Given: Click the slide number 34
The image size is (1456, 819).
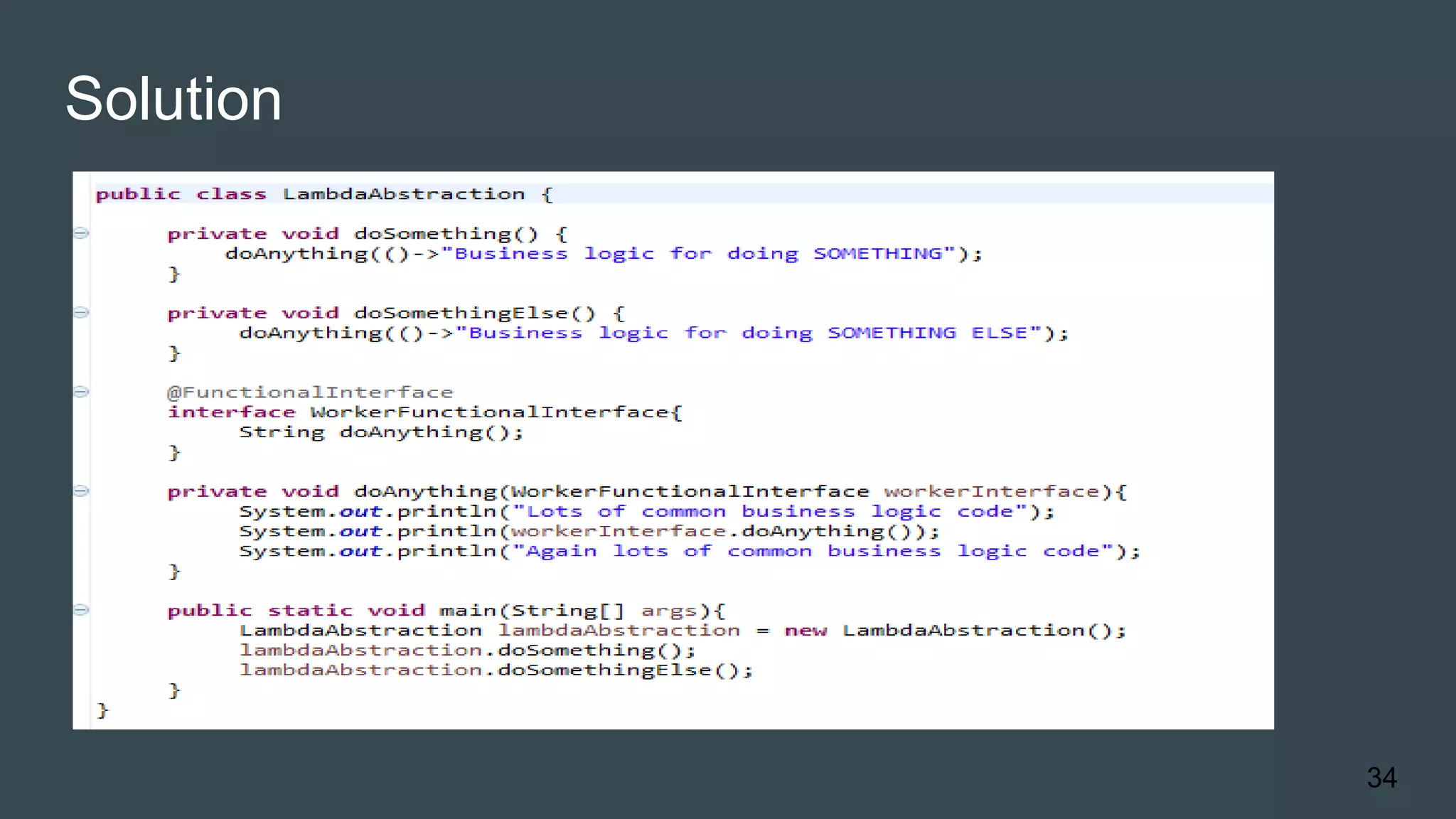Looking at the screenshot, I should (x=1381, y=777).
